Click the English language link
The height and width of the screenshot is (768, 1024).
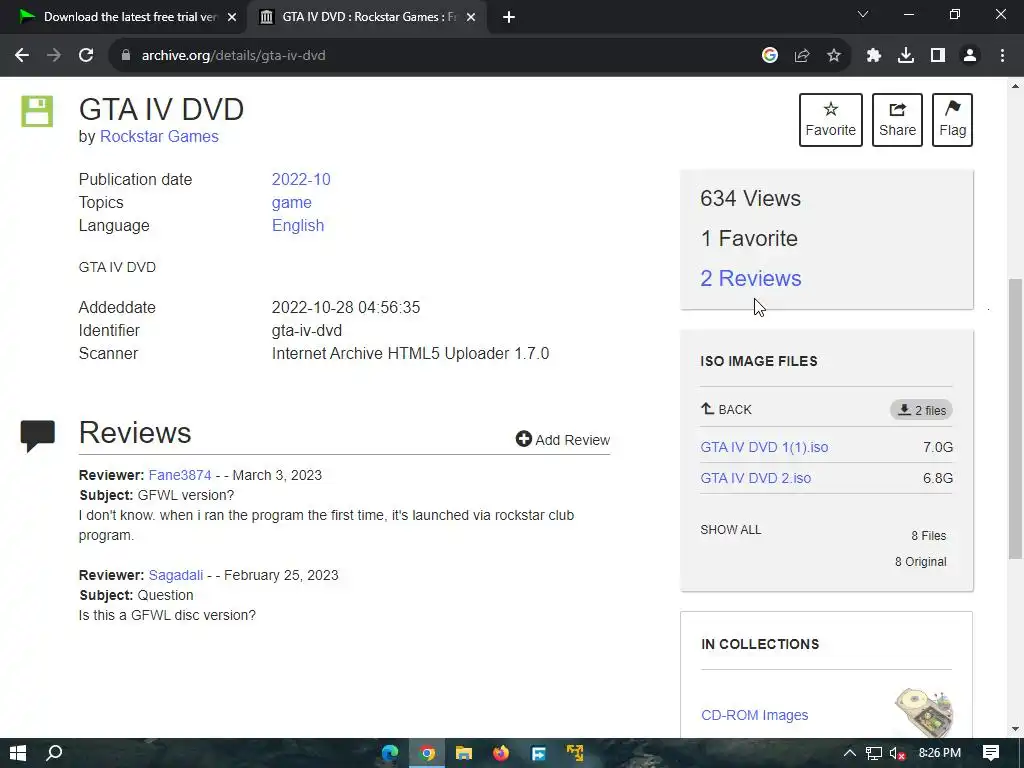(x=298, y=225)
